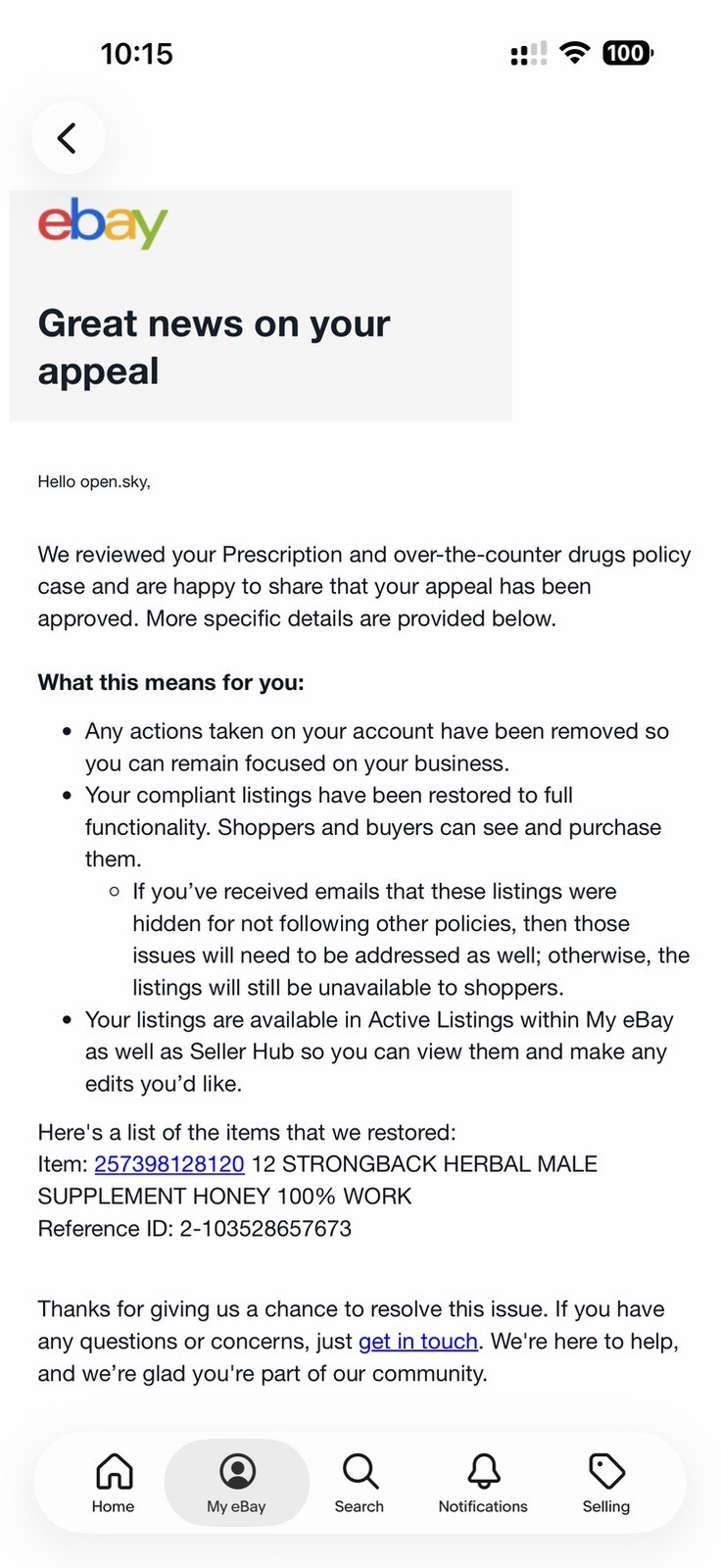
Task: Select the "My eBay" tab label
Action: point(237,1506)
